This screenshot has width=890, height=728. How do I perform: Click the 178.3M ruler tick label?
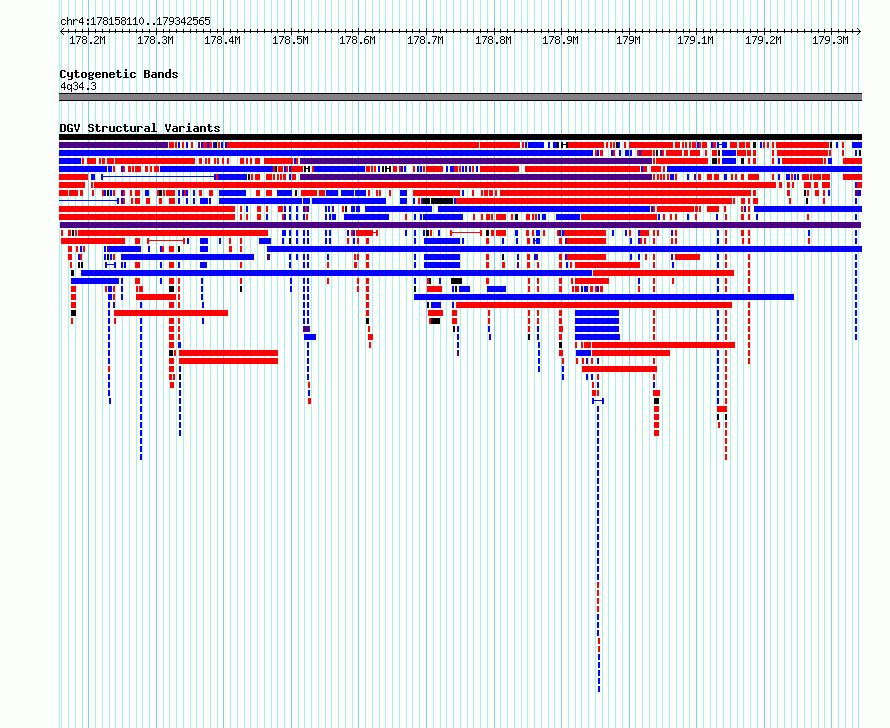click(x=155, y=40)
